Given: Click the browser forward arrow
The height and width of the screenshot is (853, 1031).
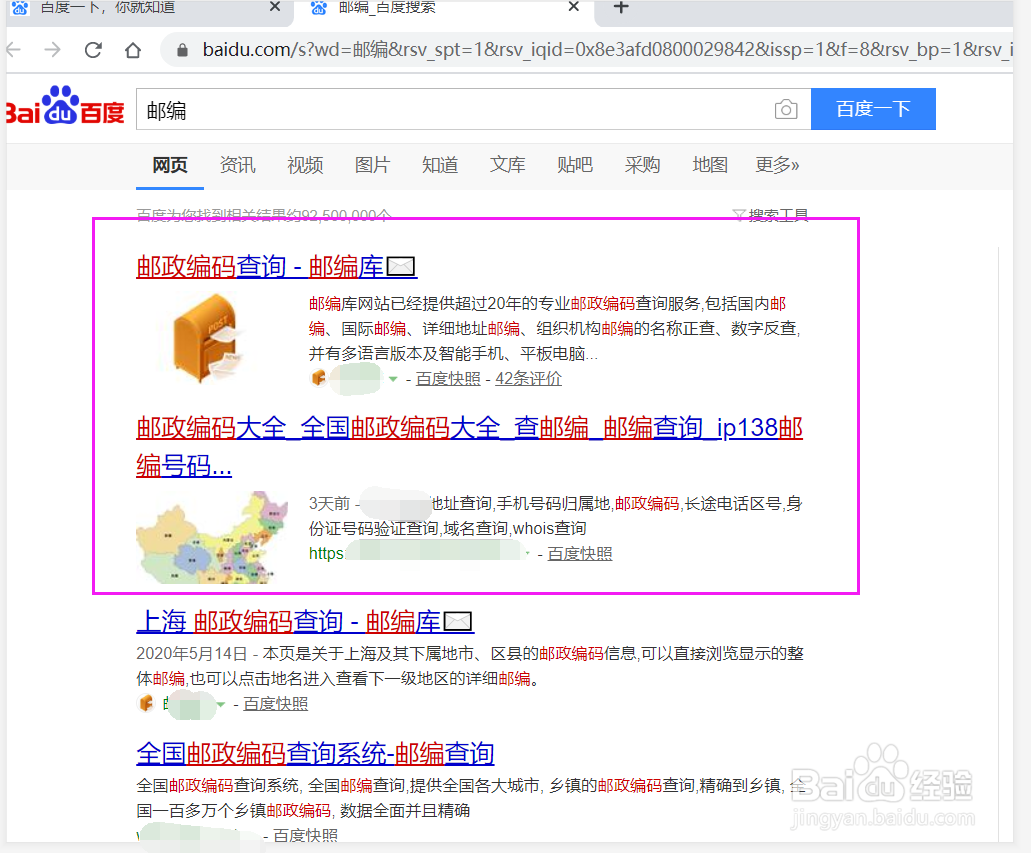Looking at the screenshot, I should pos(53,49).
